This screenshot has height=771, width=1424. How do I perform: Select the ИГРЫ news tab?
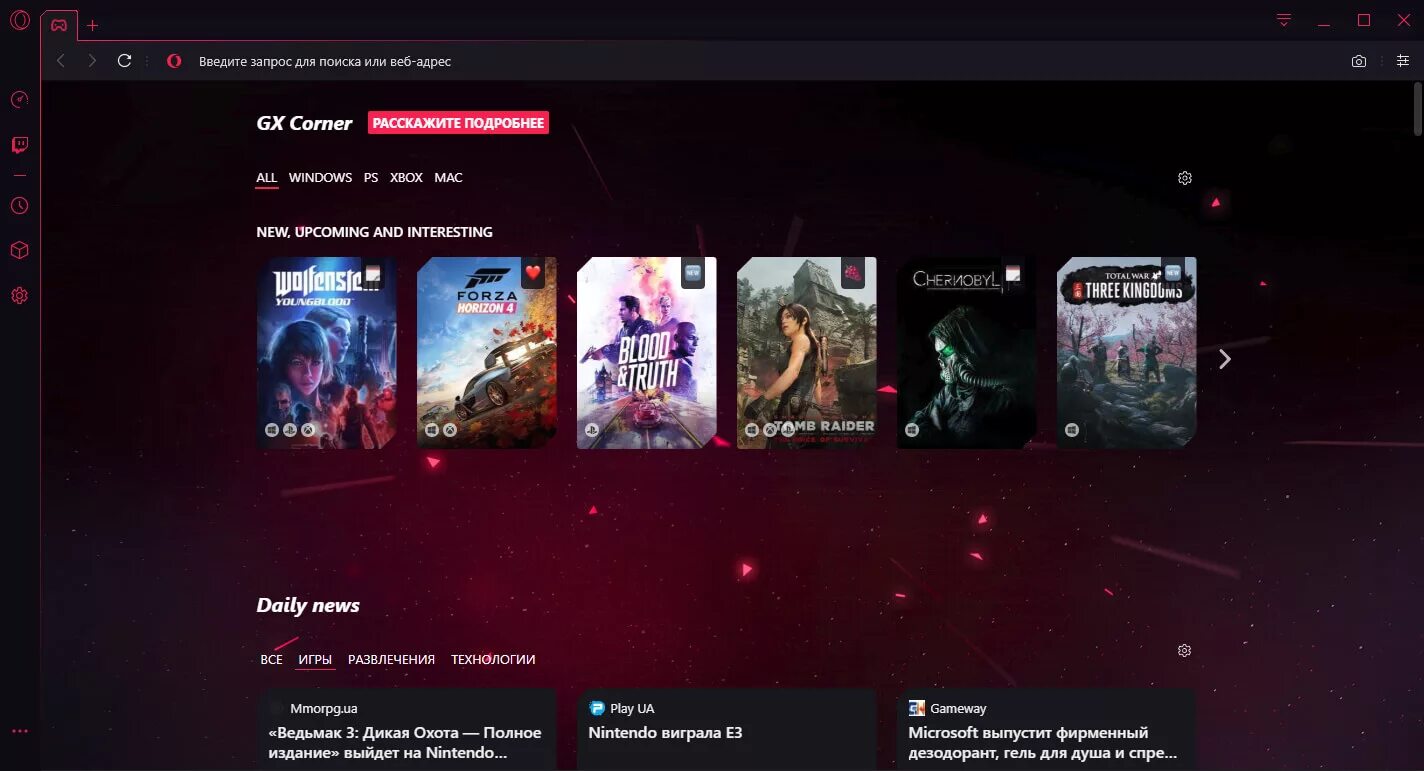pos(315,660)
